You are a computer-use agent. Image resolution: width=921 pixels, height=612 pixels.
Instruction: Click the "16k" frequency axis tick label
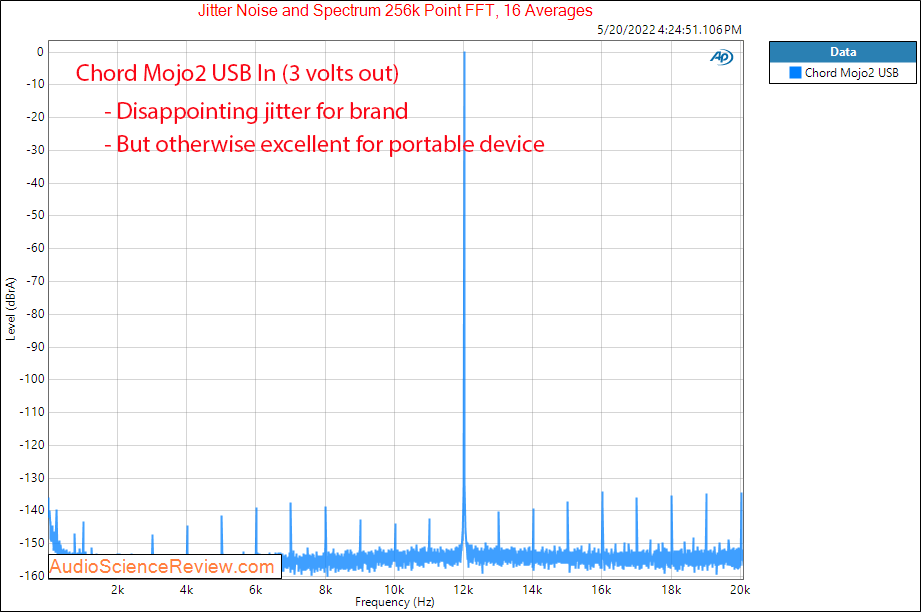601,590
